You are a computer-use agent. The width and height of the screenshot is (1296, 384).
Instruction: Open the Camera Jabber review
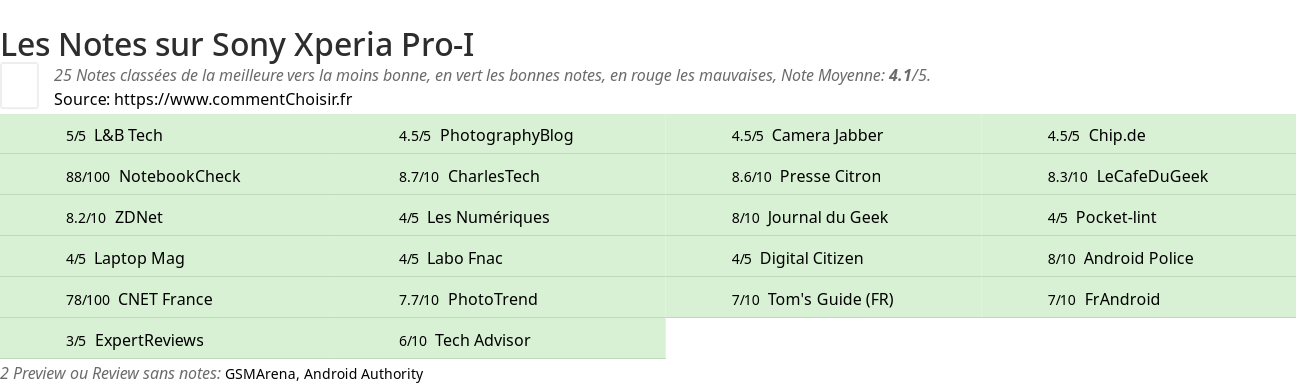point(823,135)
